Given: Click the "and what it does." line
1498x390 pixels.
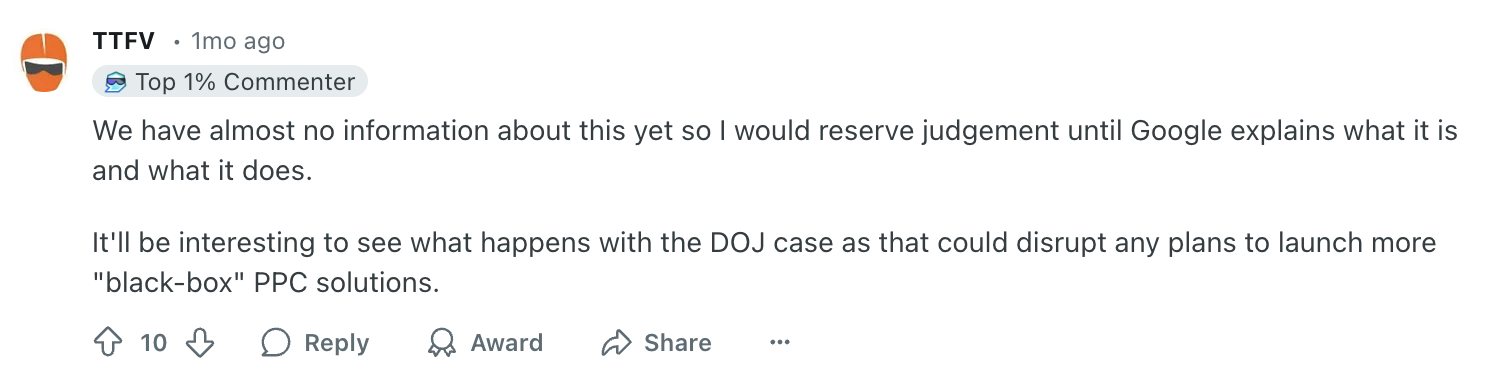Looking at the screenshot, I should [203, 171].
